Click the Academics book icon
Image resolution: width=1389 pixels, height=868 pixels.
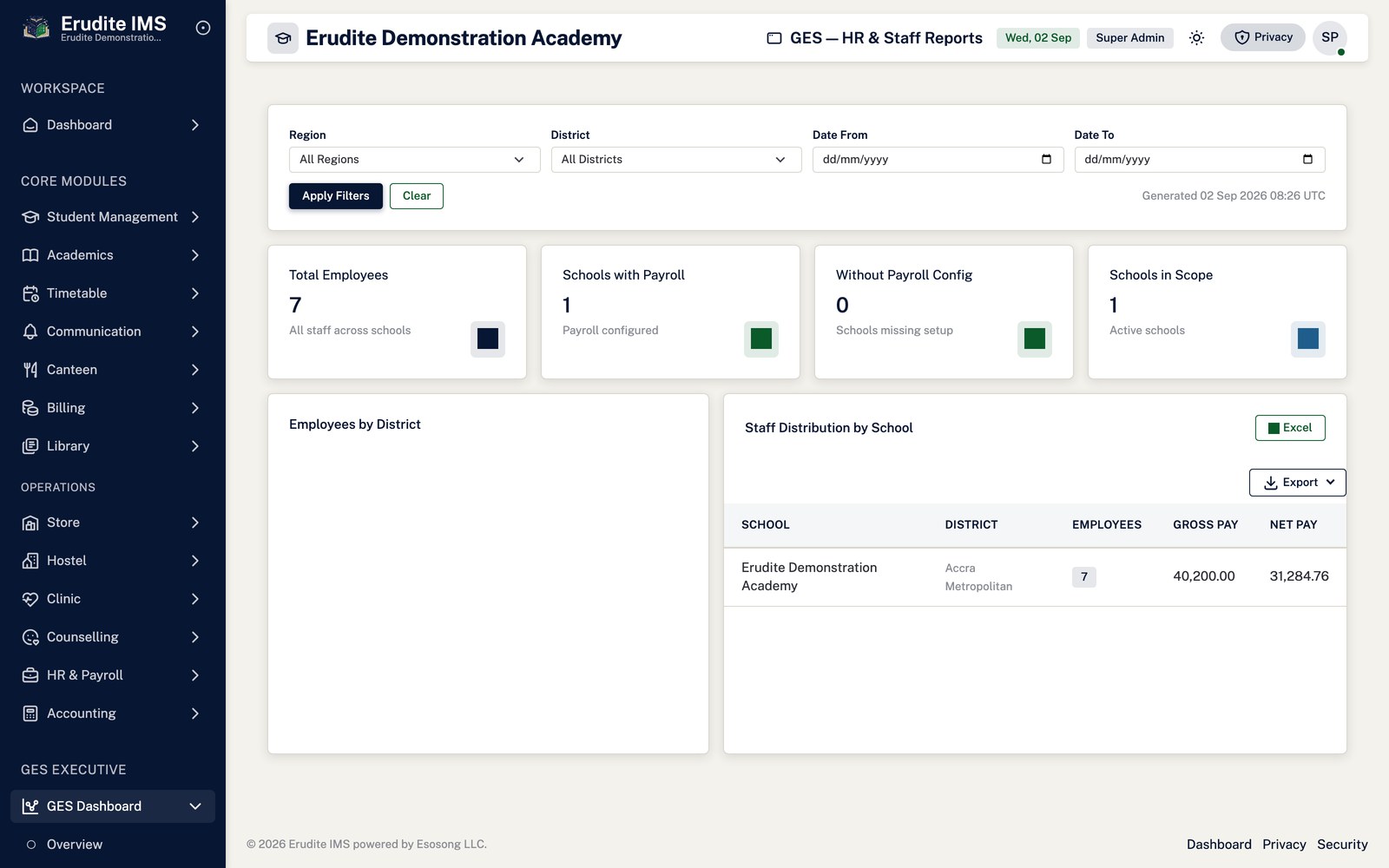30,255
